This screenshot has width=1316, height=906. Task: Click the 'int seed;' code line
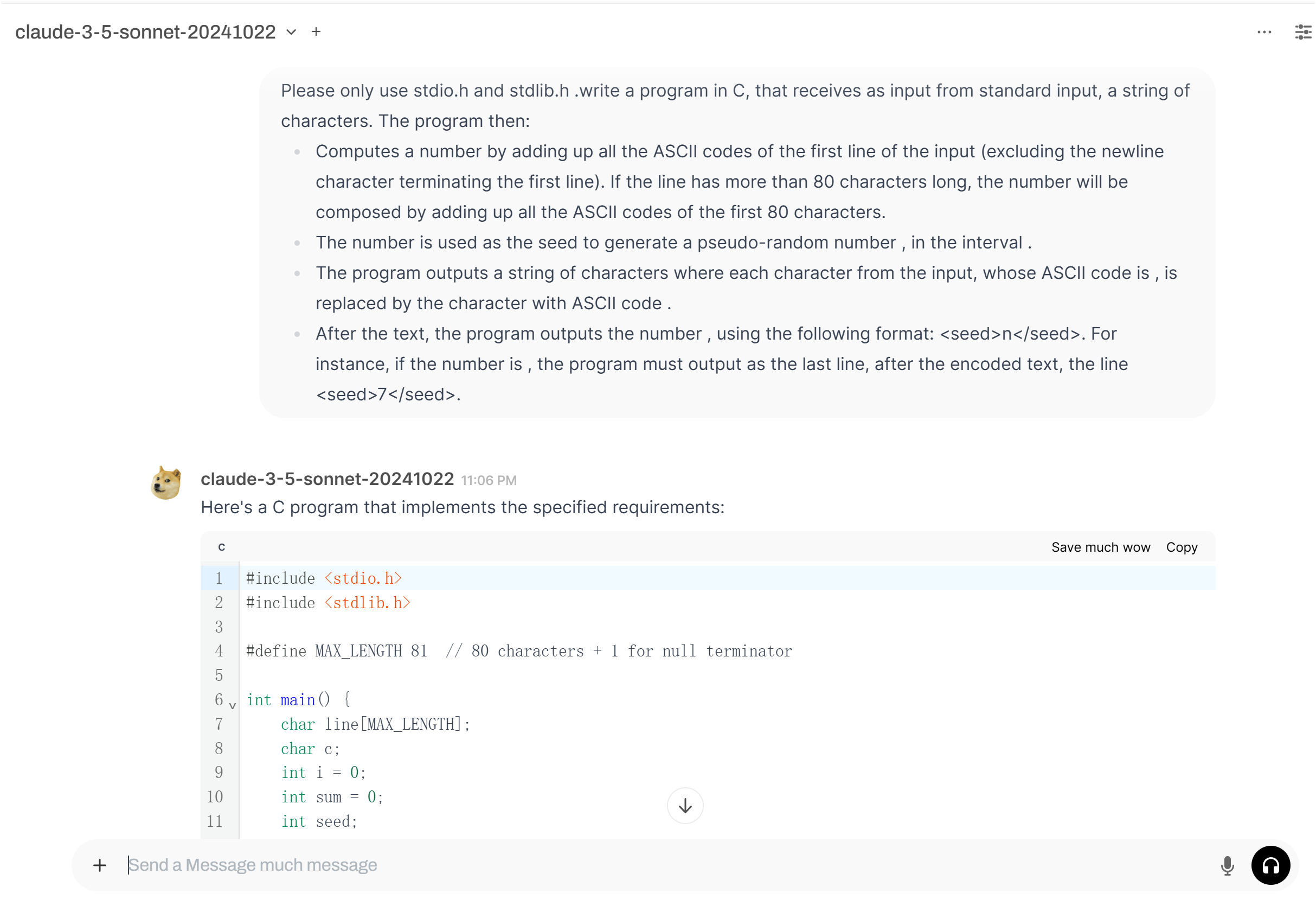point(319,821)
